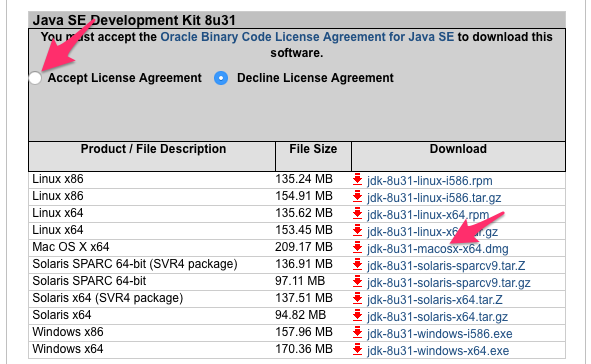The image size is (591, 364).
Task: Download jdk-8u31-linux-x64.rpm
Action: tap(428, 215)
